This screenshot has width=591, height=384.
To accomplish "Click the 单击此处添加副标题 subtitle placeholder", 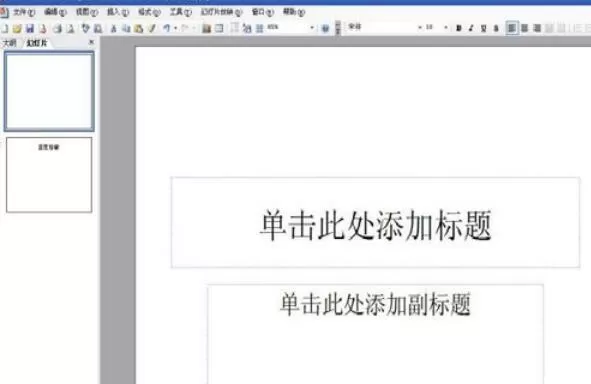I will (375, 334).
